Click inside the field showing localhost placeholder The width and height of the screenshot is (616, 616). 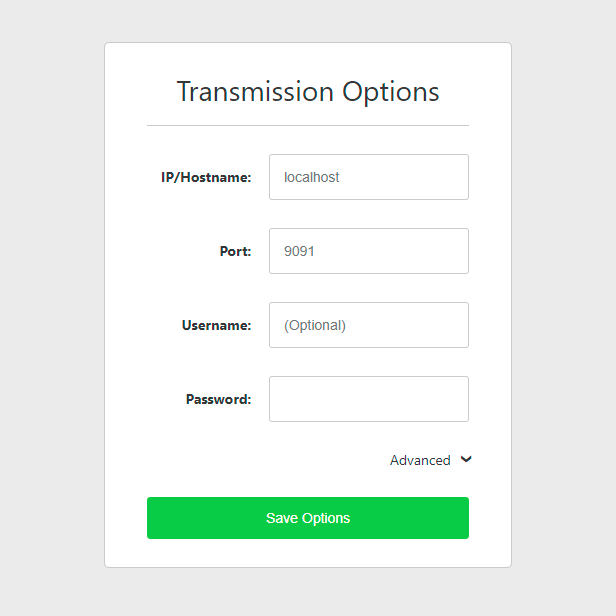[x=368, y=177]
